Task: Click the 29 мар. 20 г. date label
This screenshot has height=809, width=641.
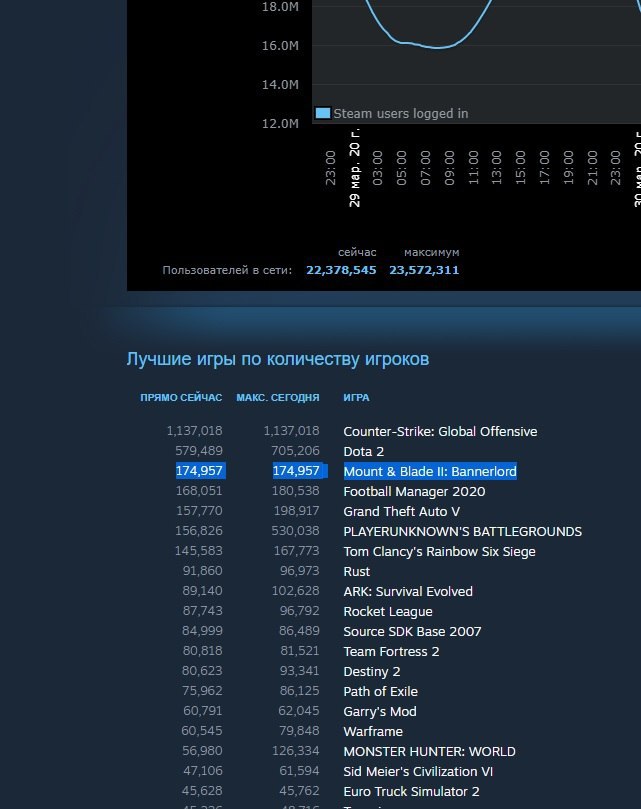Action: pos(355,168)
